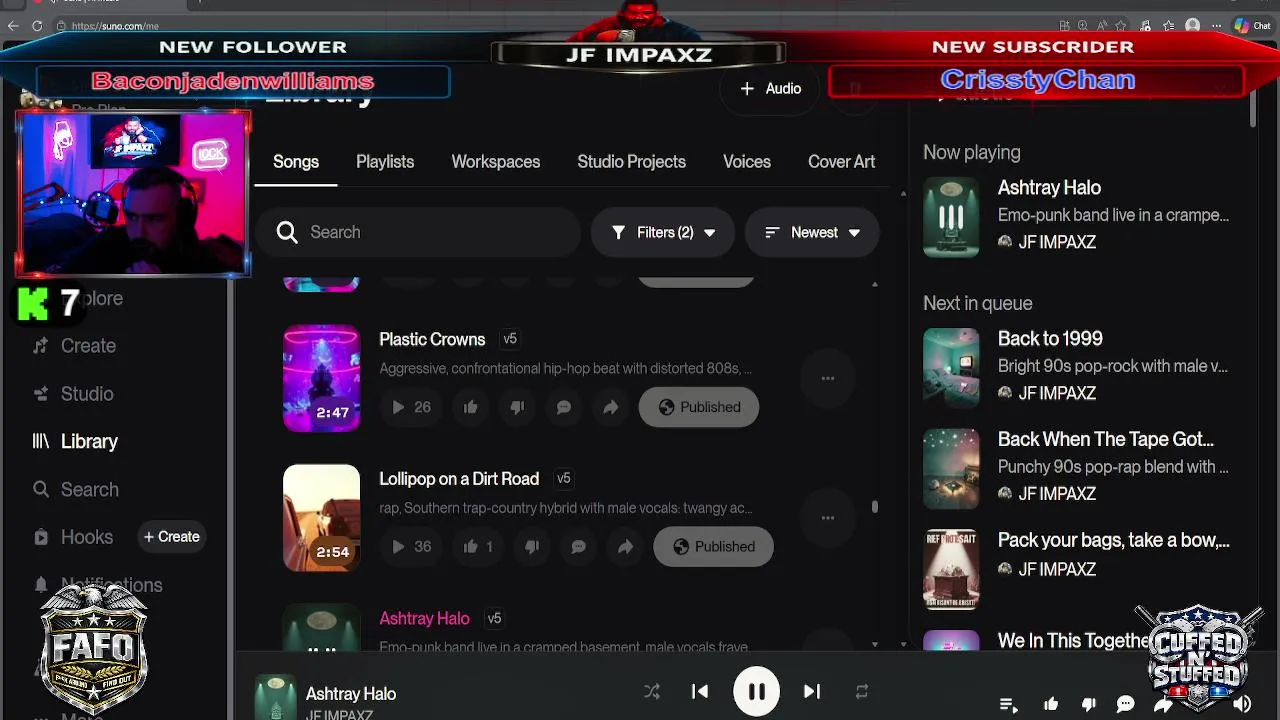Open Lollipop on a Dirt Road title
The width and height of the screenshot is (1280, 720).
(x=459, y=479)
